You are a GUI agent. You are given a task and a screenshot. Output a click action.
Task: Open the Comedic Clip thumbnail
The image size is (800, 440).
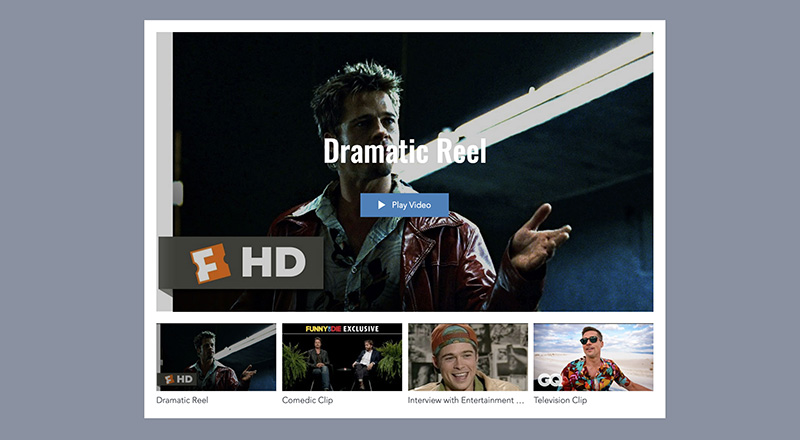[x=342, y=357]
